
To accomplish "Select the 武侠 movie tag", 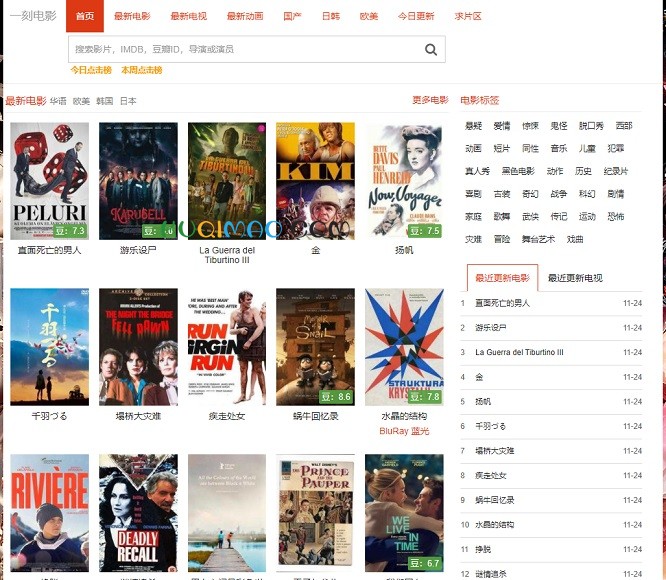I will point(531,217).
